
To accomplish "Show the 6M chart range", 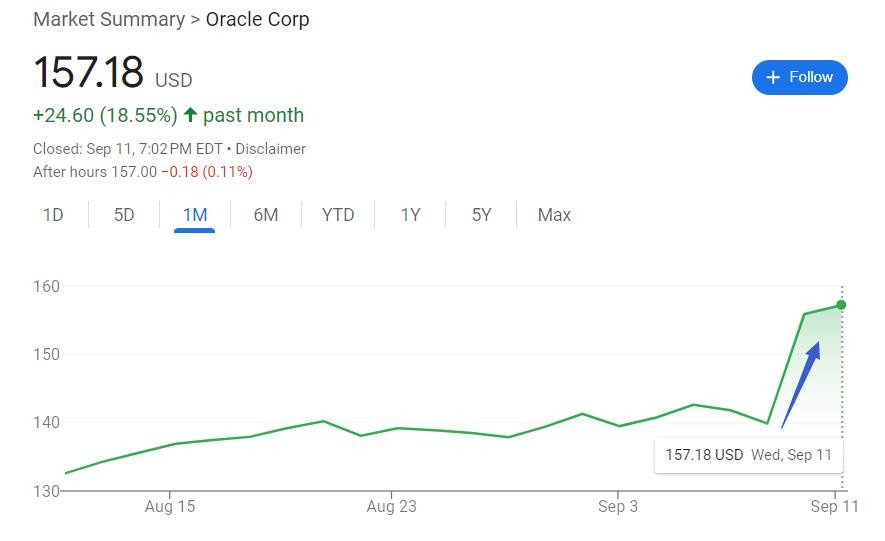I will click(x=266, y=215).
